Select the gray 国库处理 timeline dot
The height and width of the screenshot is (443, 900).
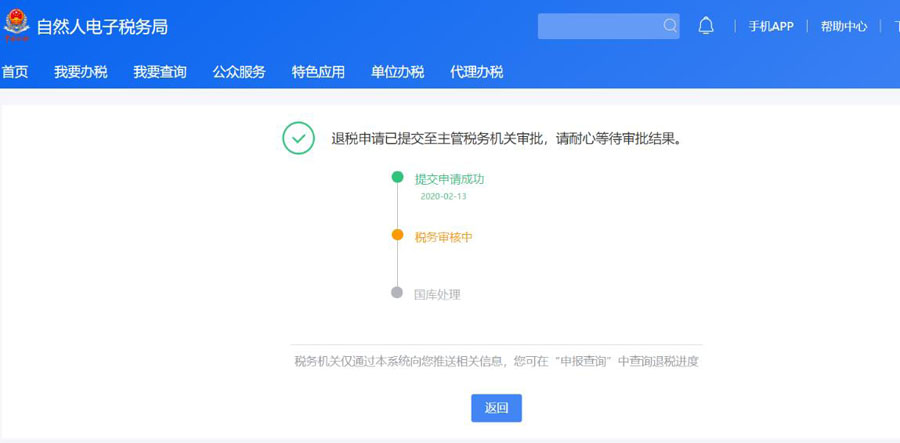click(397, 293)
